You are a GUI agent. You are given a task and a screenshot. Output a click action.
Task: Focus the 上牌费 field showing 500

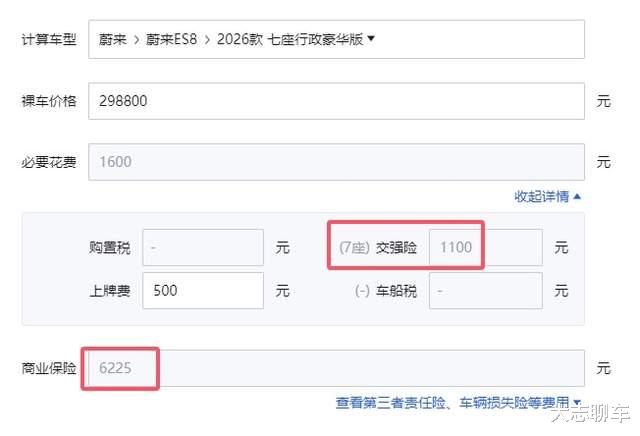click(x=203, y=291)
